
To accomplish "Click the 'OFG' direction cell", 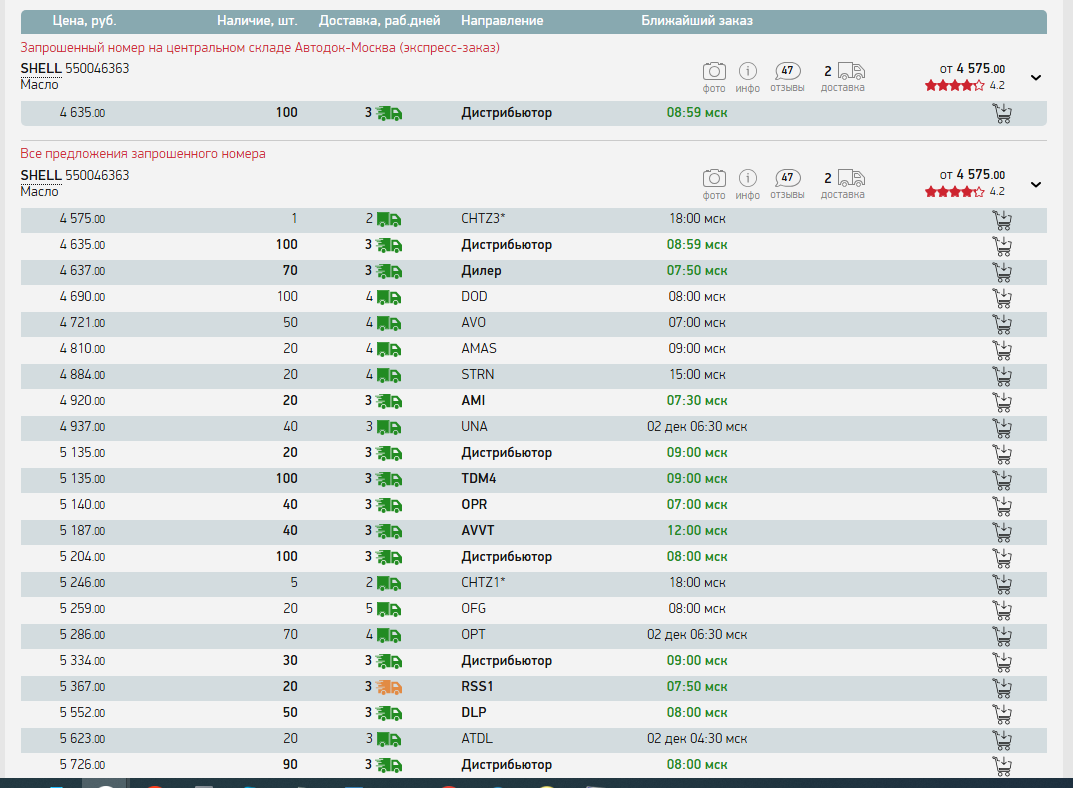I will pyautogui.click(x=474, y=609).
